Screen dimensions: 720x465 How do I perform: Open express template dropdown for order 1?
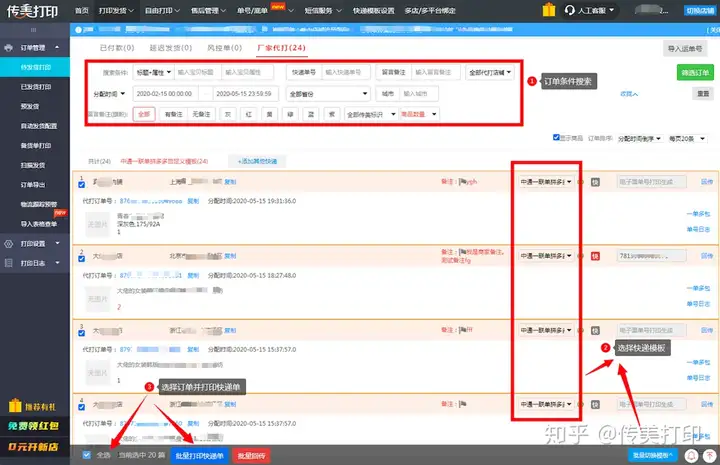click(546, 182)
